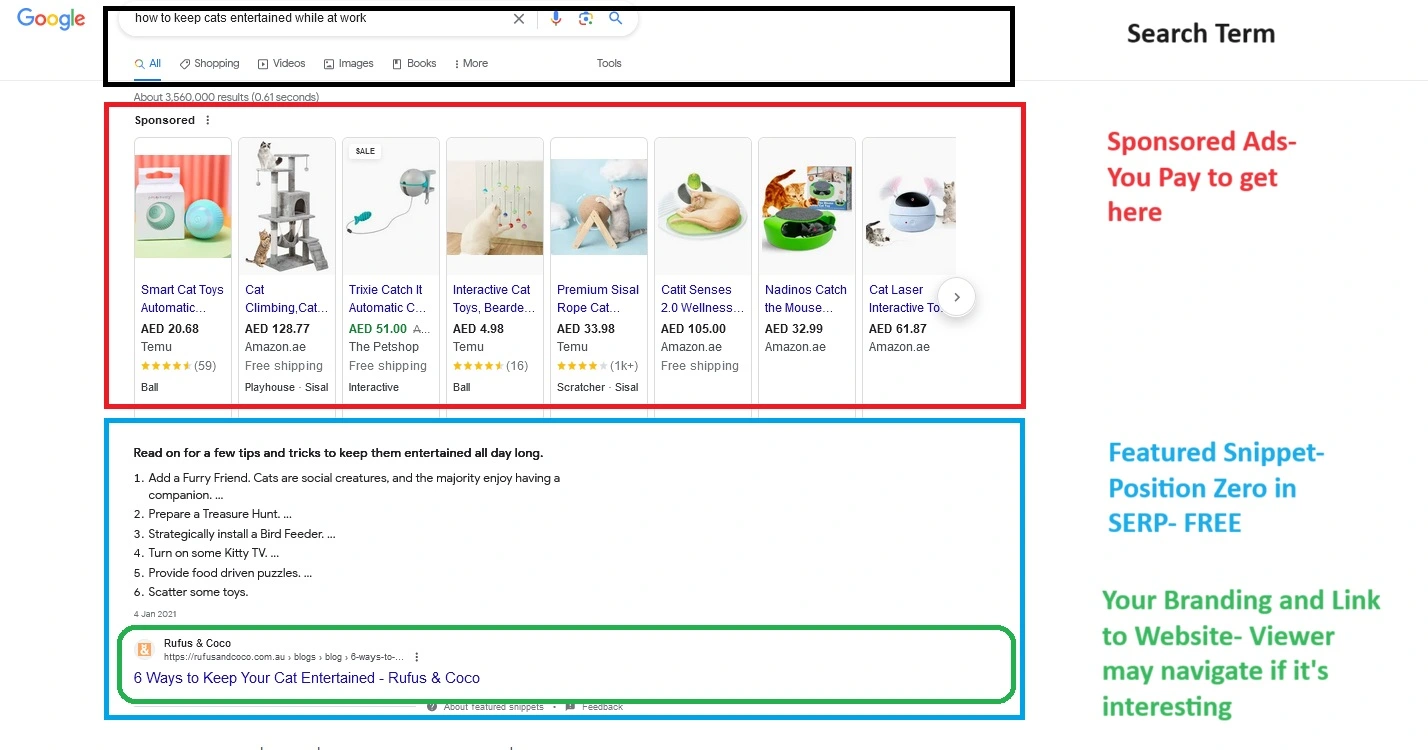Click Playhouse · Sisal tag

[x=287, y=387]
